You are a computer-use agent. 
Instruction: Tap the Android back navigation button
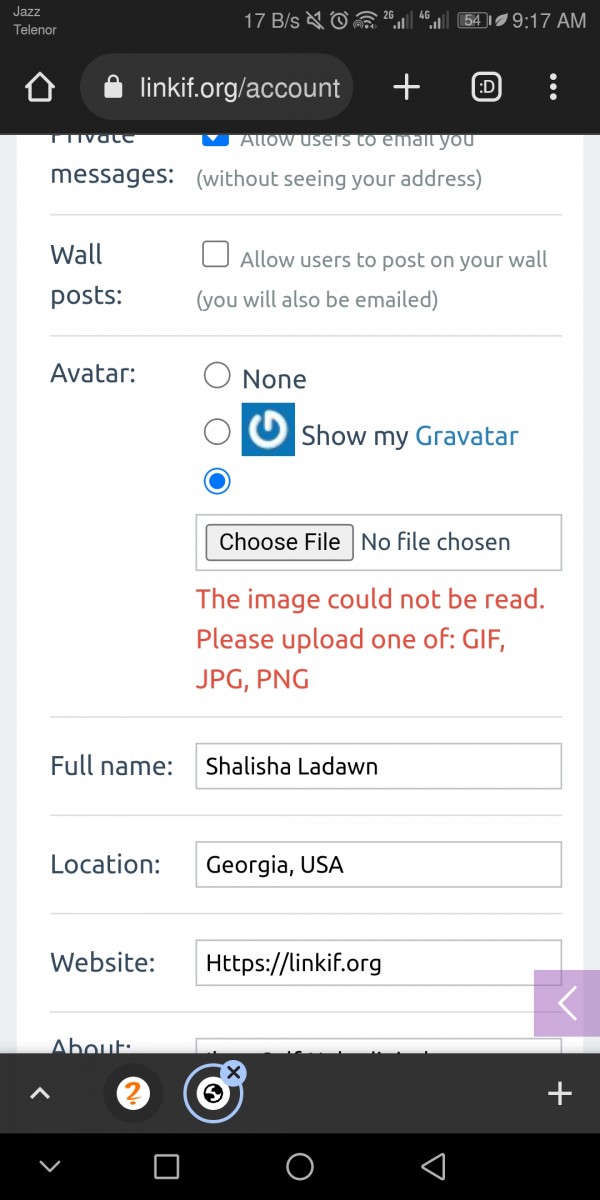433,1166
